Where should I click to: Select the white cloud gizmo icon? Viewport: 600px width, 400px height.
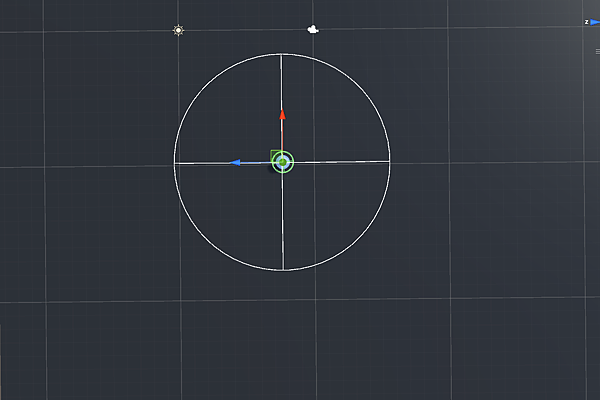click(313, 29)
